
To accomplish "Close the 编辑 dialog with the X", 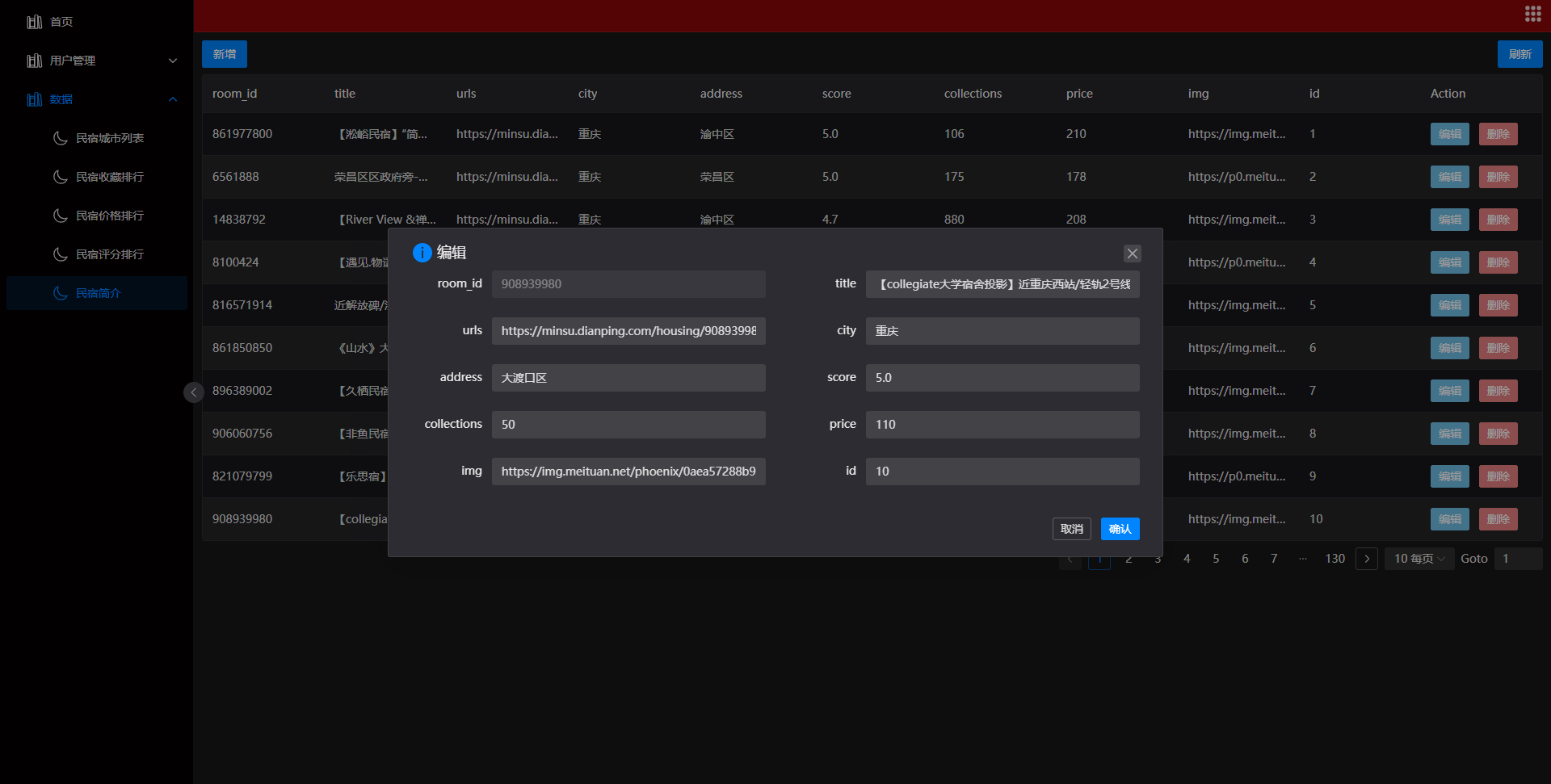I will click(1132, 253).
